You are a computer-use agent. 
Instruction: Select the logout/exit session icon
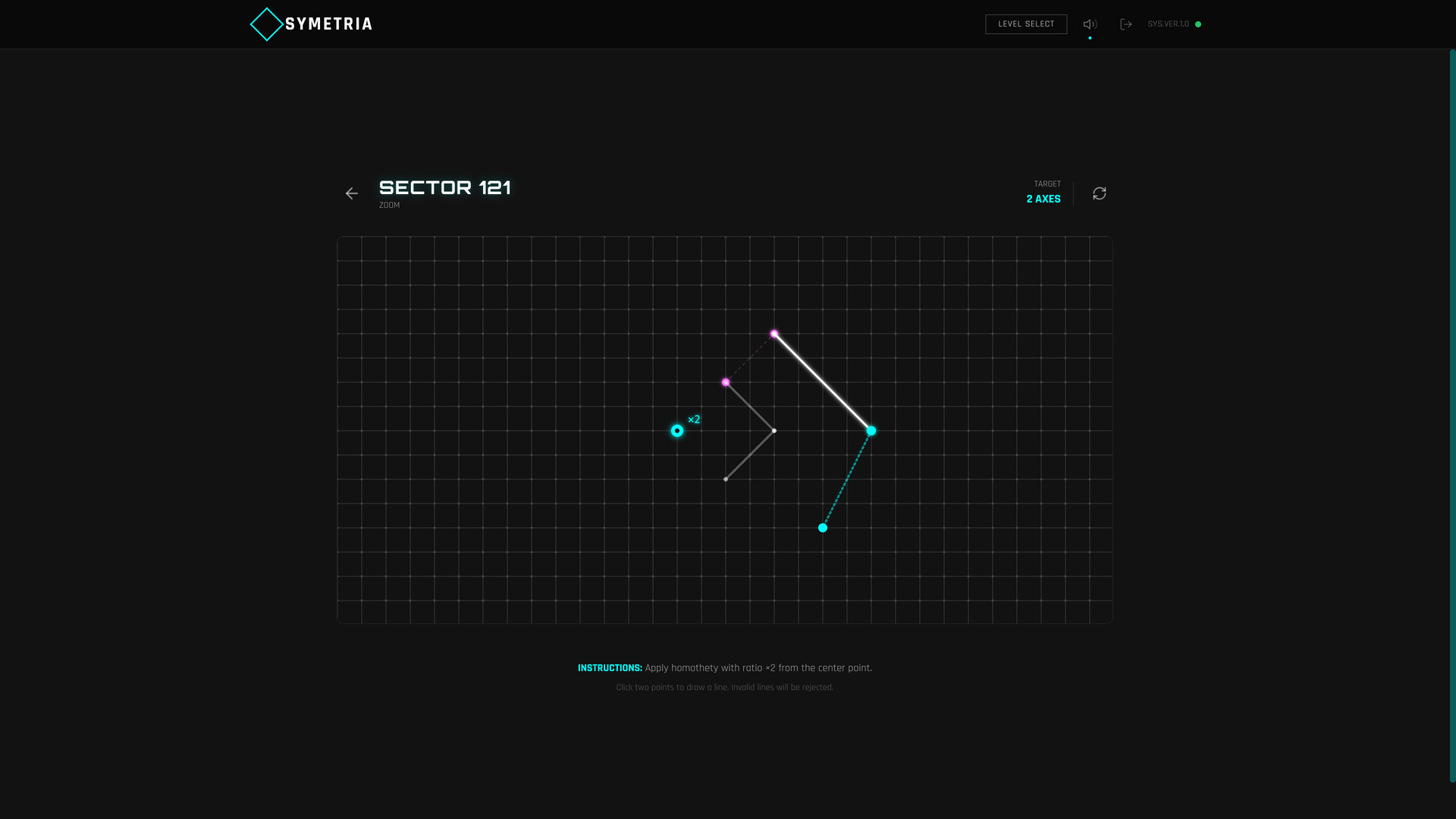point(1126,24)
